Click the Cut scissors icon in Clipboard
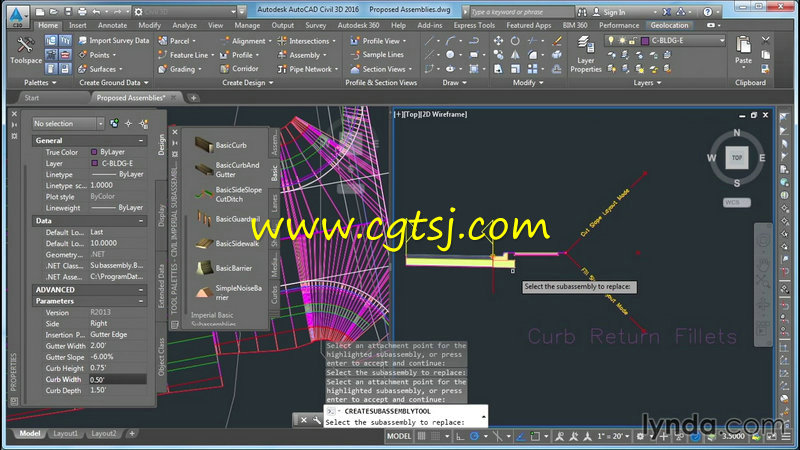 tap(765, 40)
